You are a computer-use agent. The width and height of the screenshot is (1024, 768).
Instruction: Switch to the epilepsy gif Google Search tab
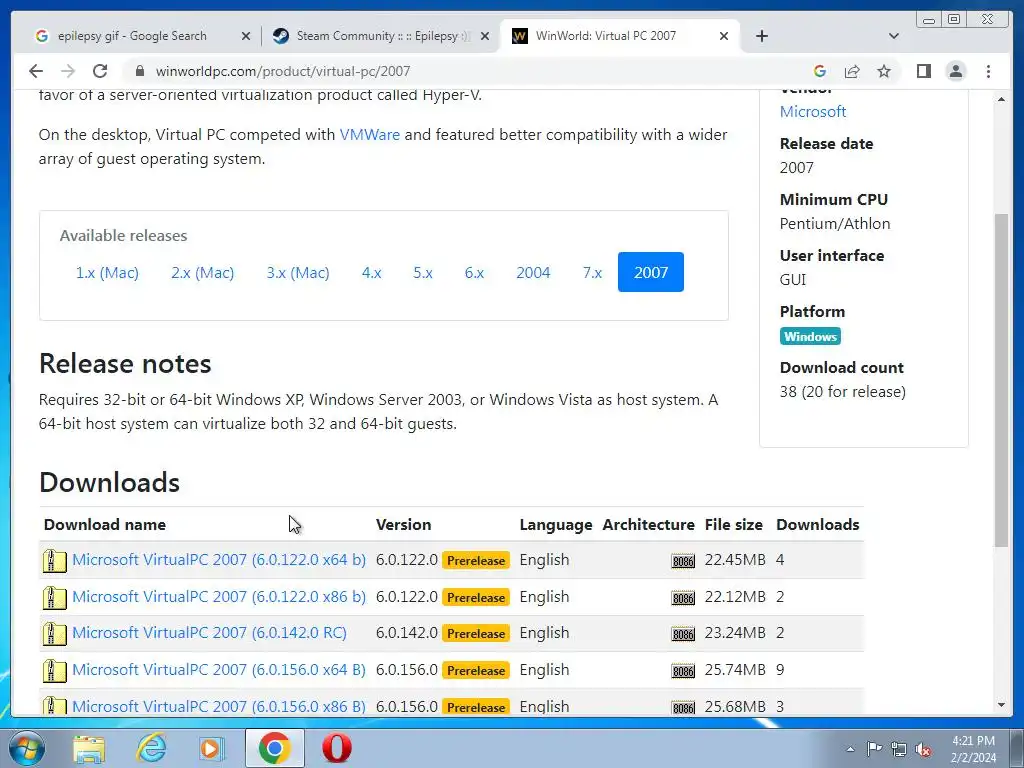(x=132, y=36)
